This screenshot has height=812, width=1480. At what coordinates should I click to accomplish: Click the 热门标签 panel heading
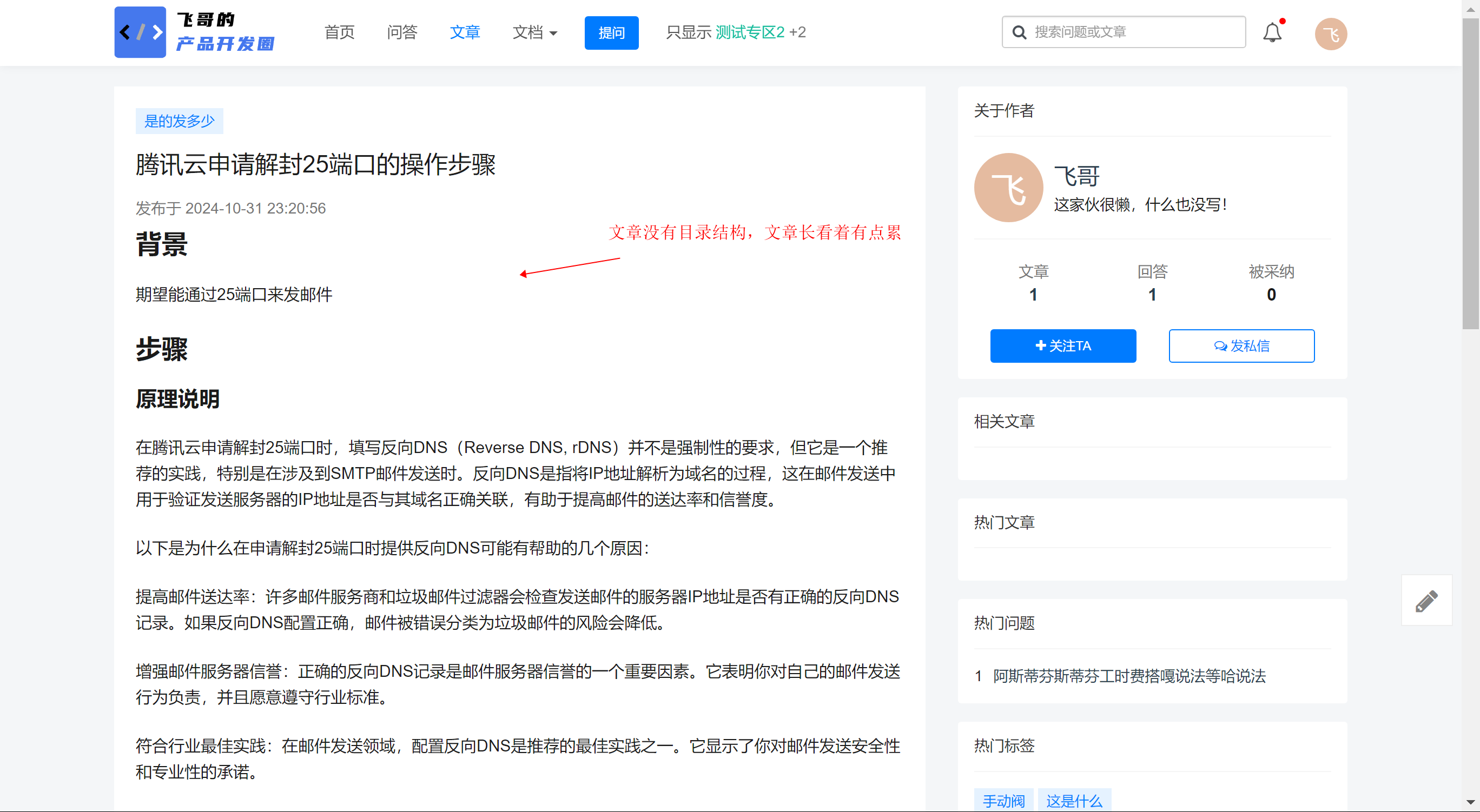click(1005, 746)
